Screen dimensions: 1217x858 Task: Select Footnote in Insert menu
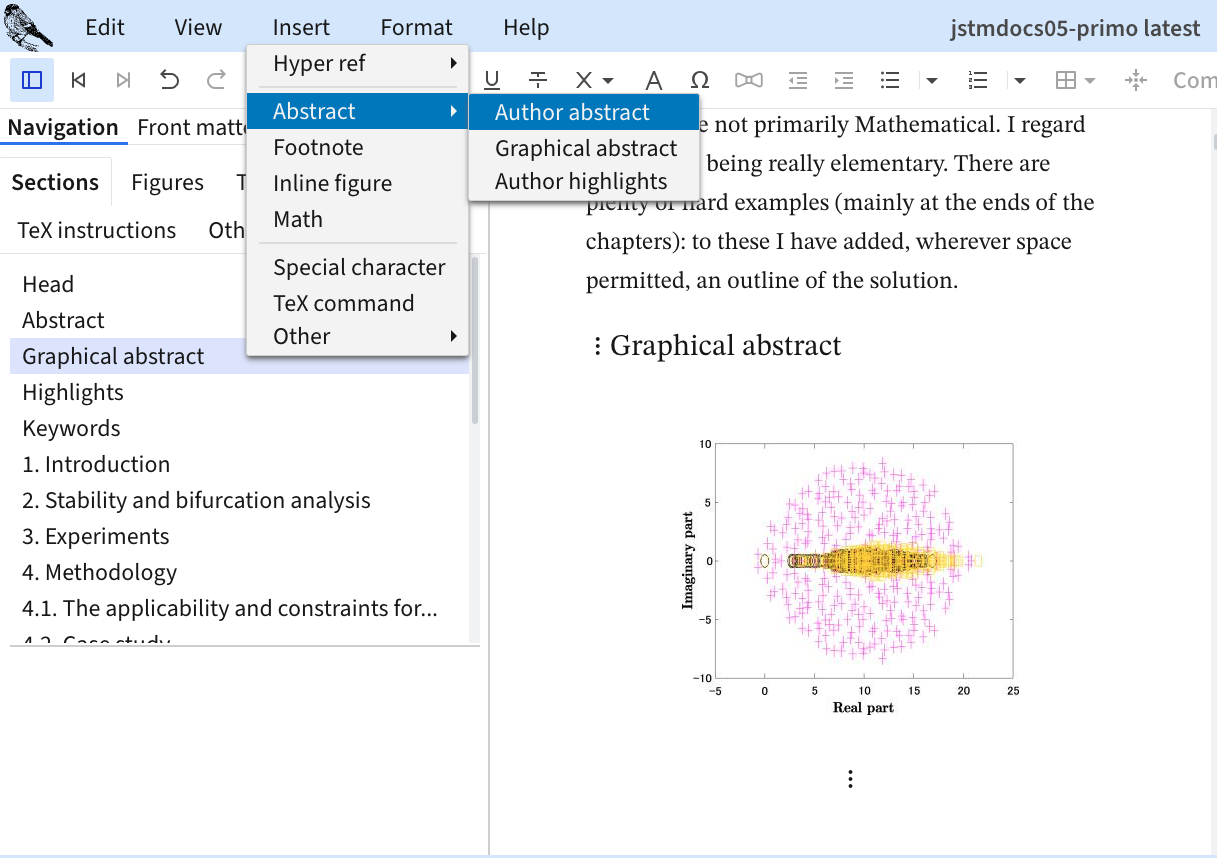pyautogui.click(x=318, y=147)
